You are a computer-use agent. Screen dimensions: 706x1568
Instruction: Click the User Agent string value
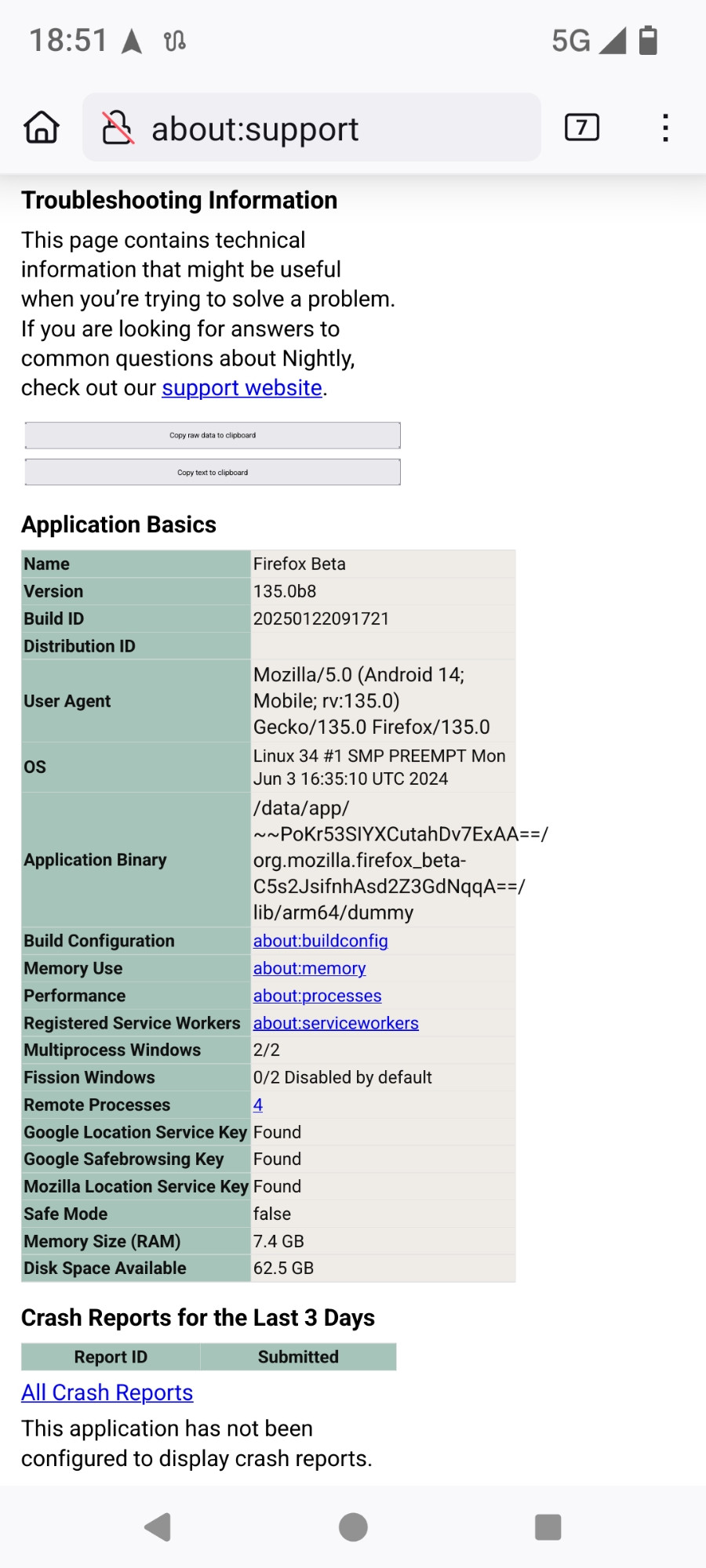(371, 701)
